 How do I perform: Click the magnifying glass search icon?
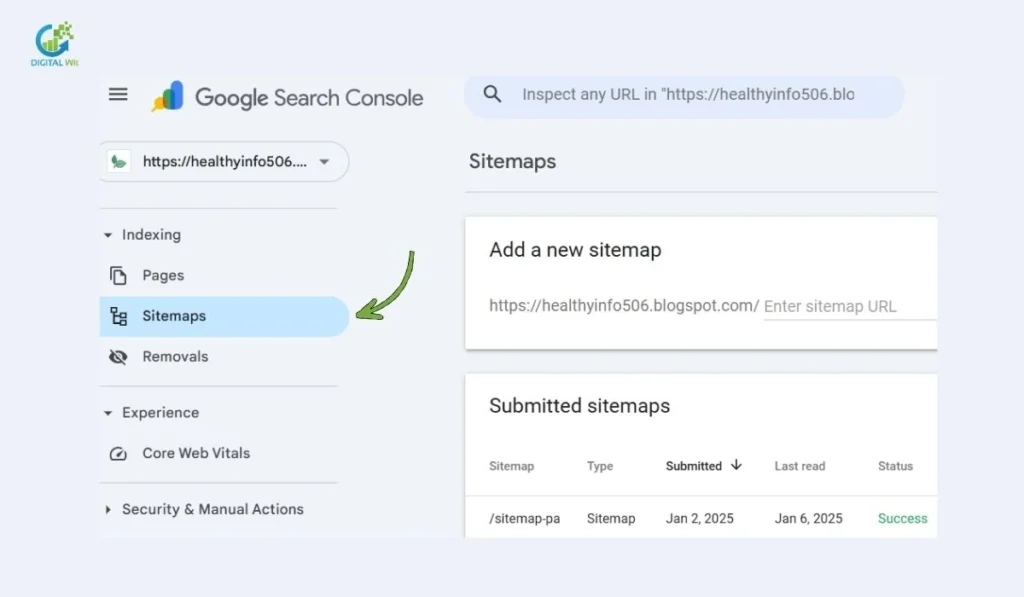(491, 94)
